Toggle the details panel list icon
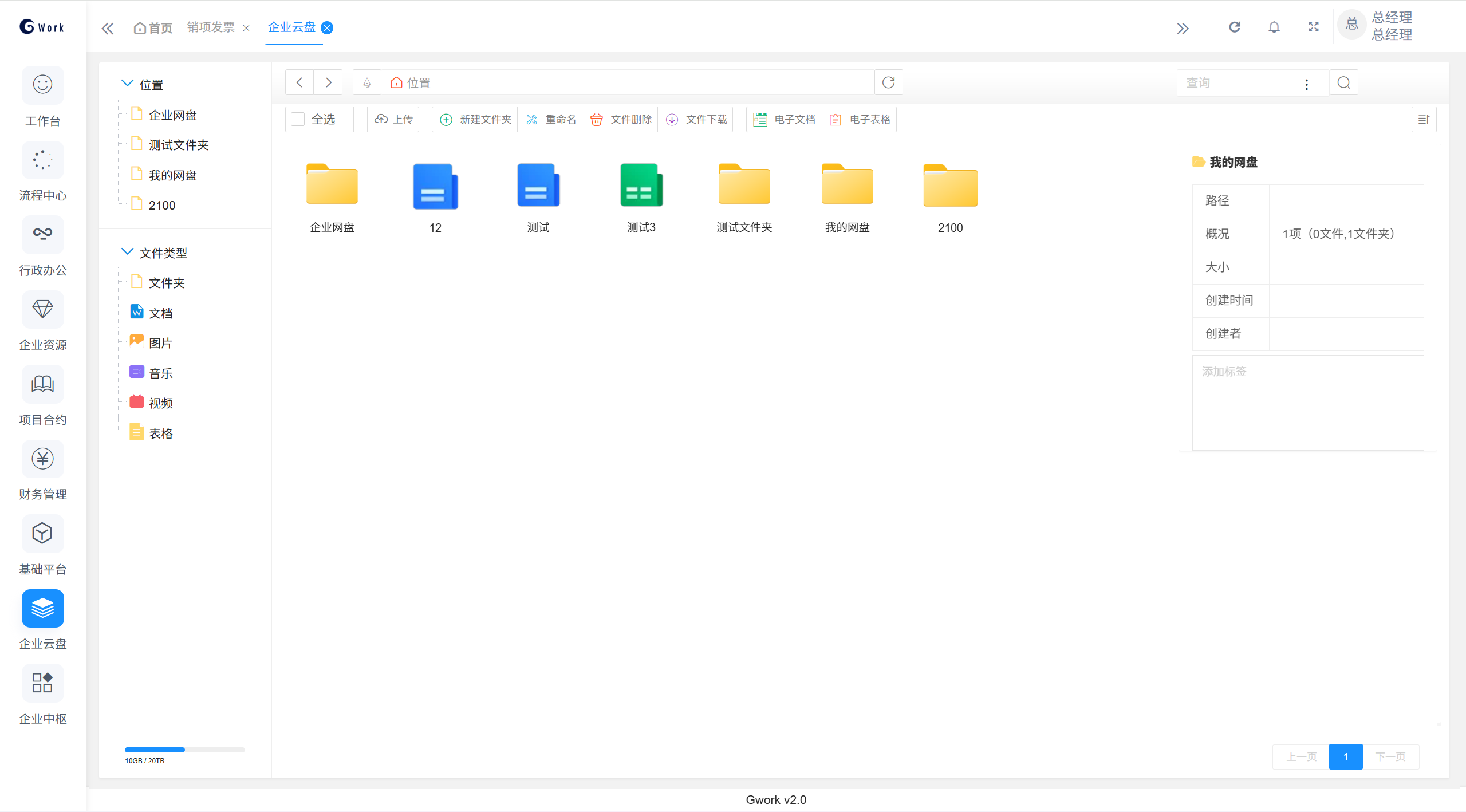This screenshot has width=1466, height=812. 1424,120
